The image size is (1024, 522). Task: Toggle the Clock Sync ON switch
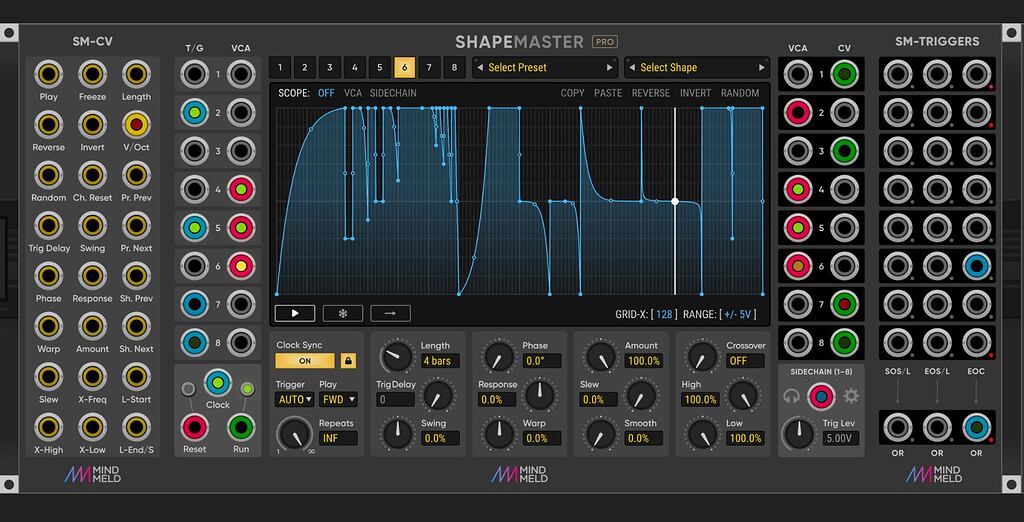coord(305,361)
